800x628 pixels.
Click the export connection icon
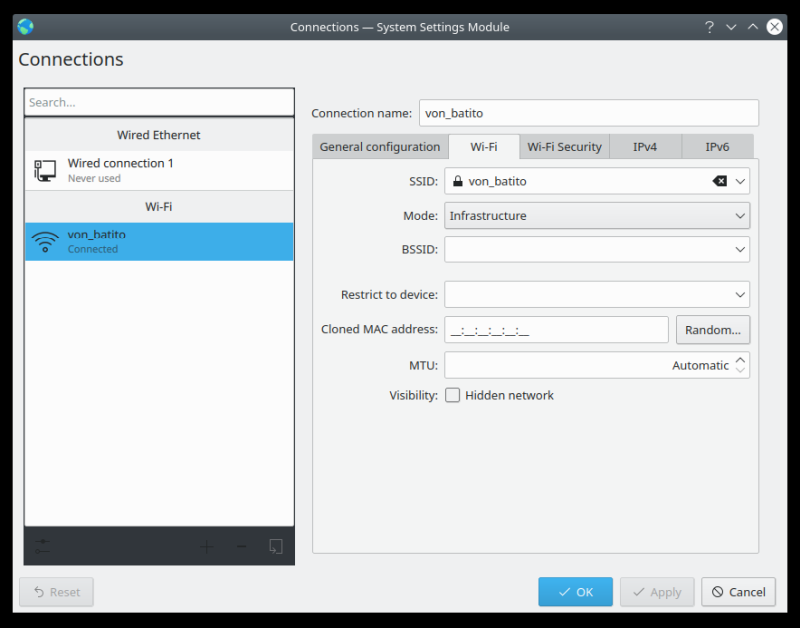276,546
